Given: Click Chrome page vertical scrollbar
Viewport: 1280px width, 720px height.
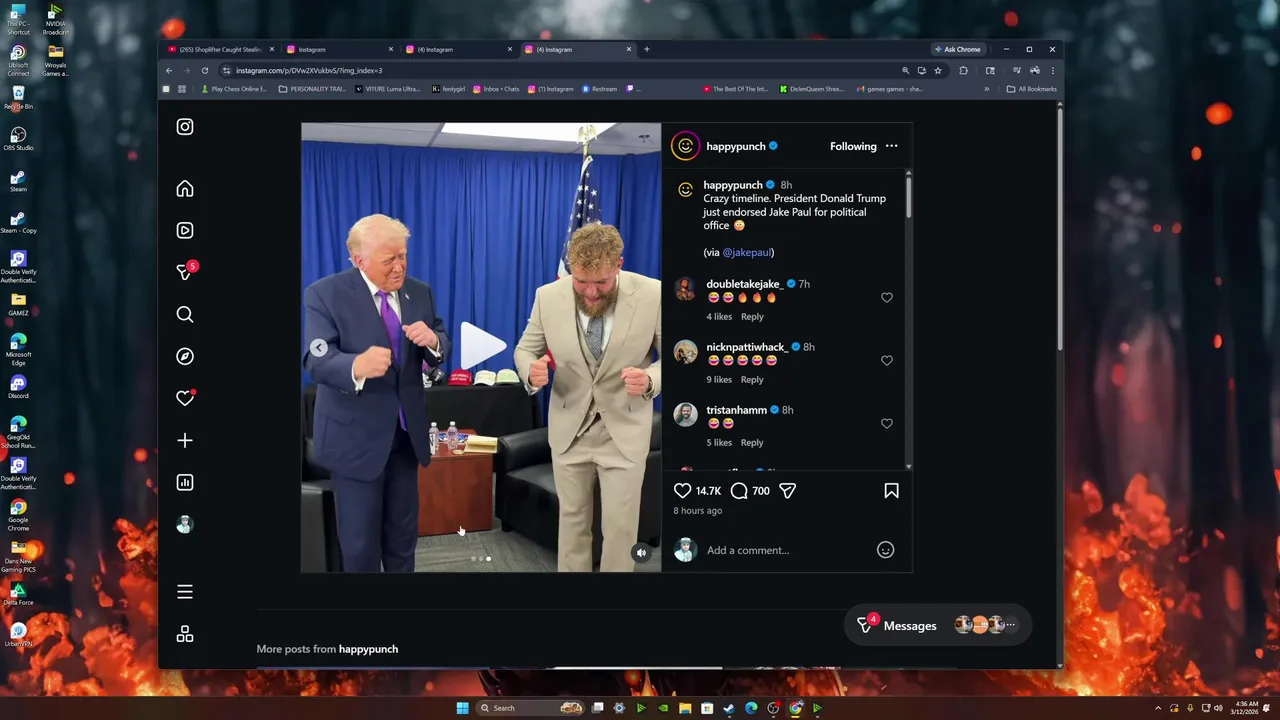Looking at the screenshot, I should coord(1059,230).
